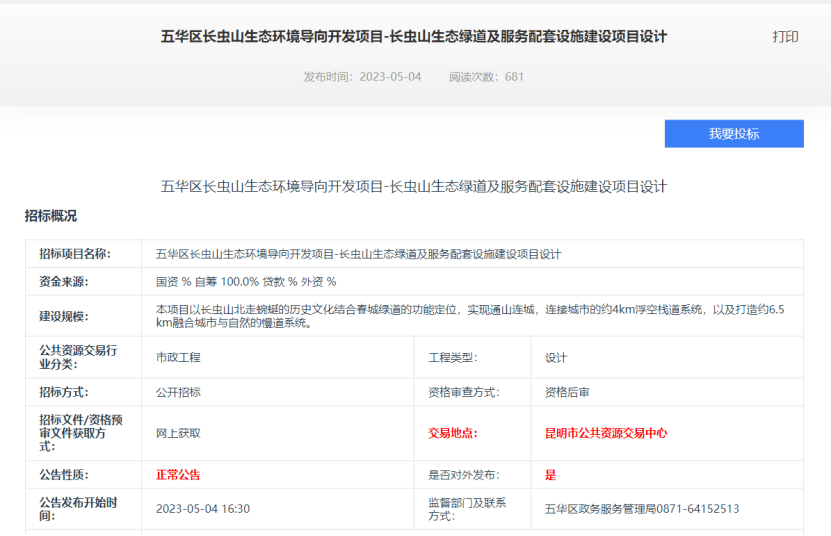Select the 市政工程 classification value
The image size is (831, 536).
point(178,357)
